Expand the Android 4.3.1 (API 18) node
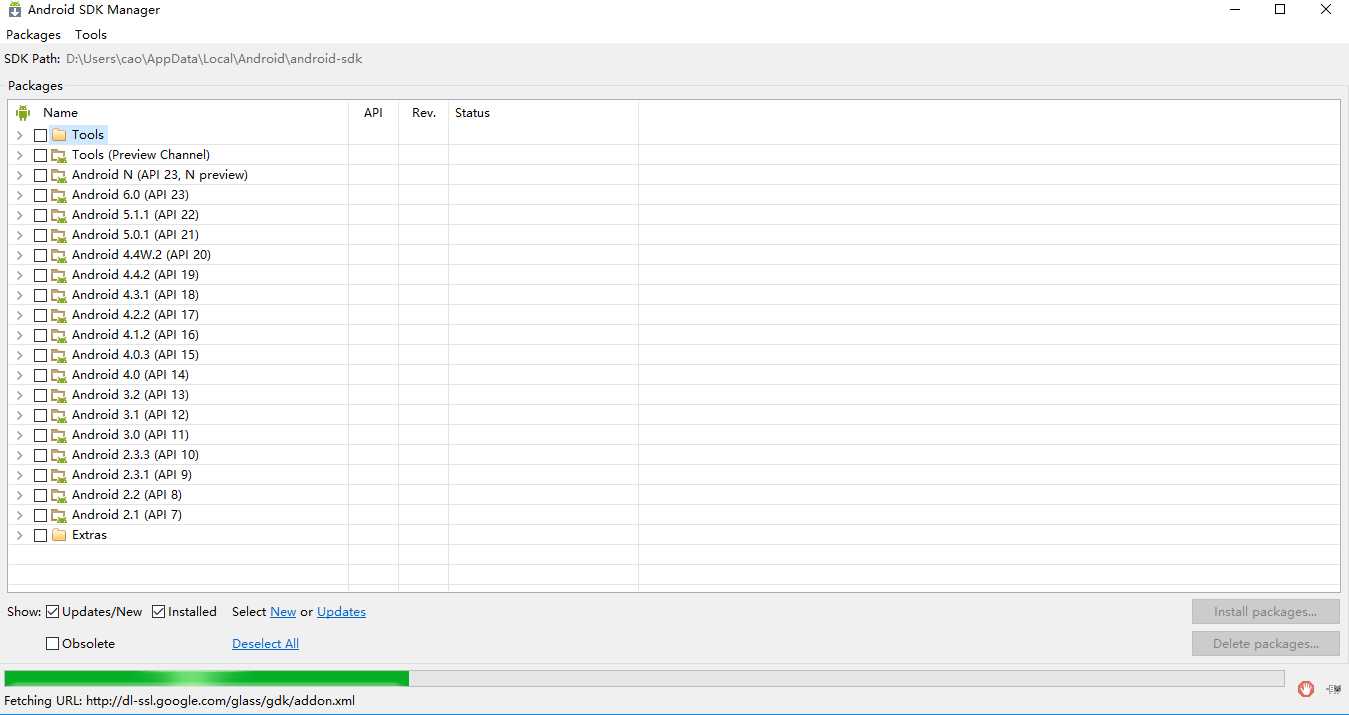 pyautogui.click(x=19, y=295)
